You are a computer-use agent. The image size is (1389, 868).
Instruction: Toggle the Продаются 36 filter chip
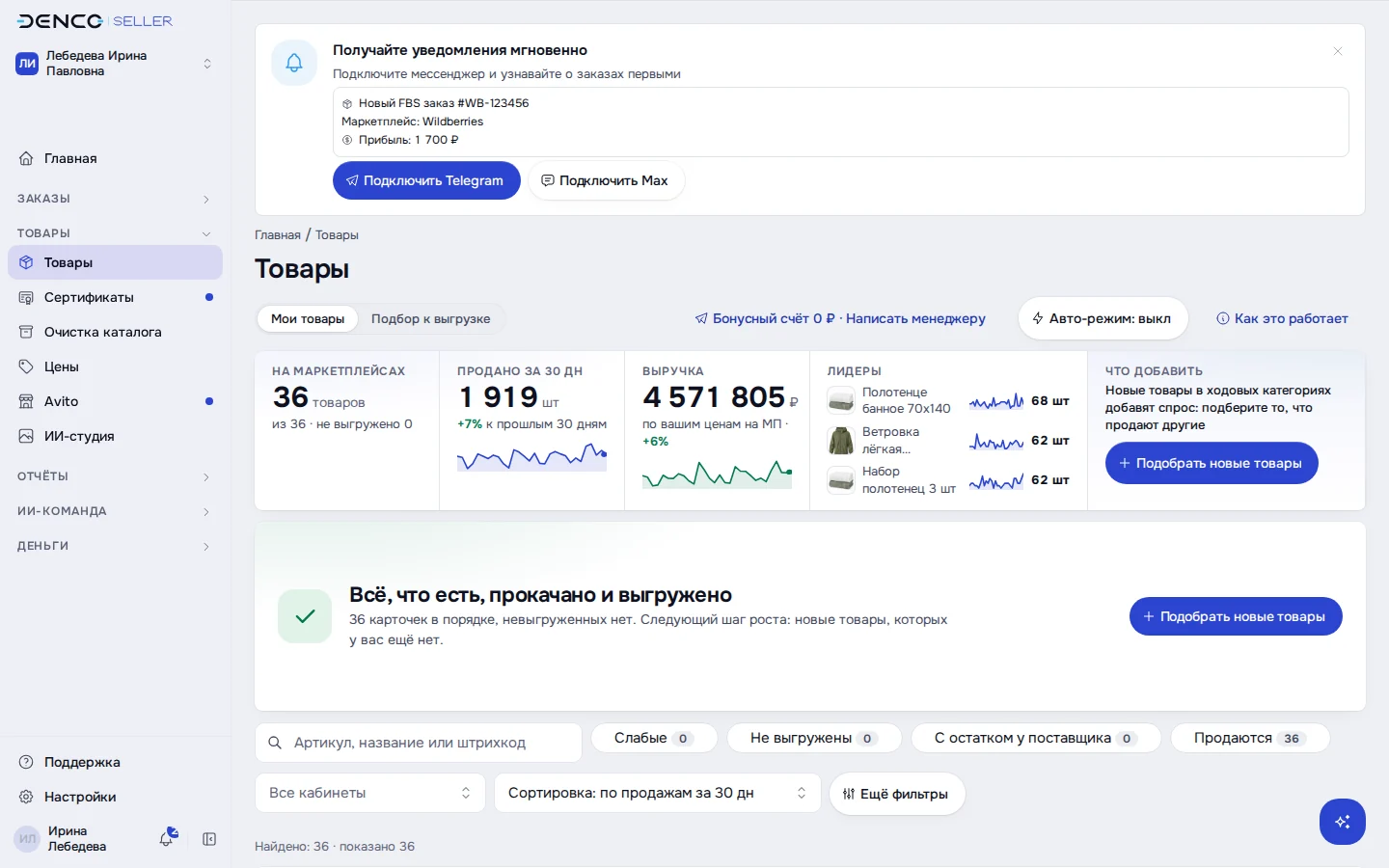coord(1250,738)
